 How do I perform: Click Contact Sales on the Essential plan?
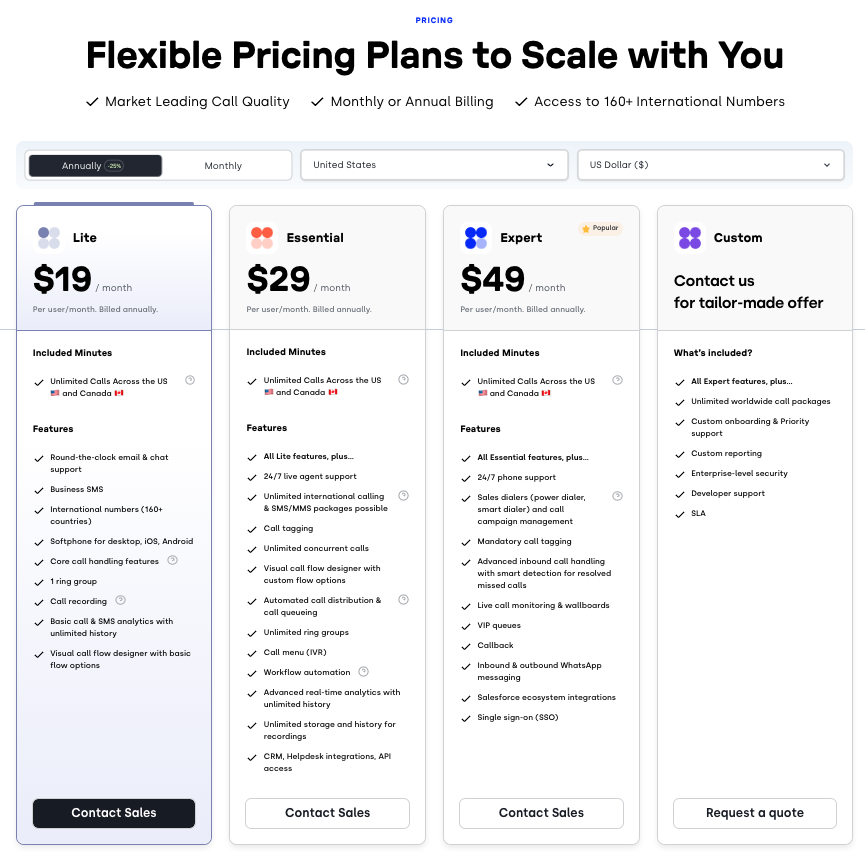[328, 813]
